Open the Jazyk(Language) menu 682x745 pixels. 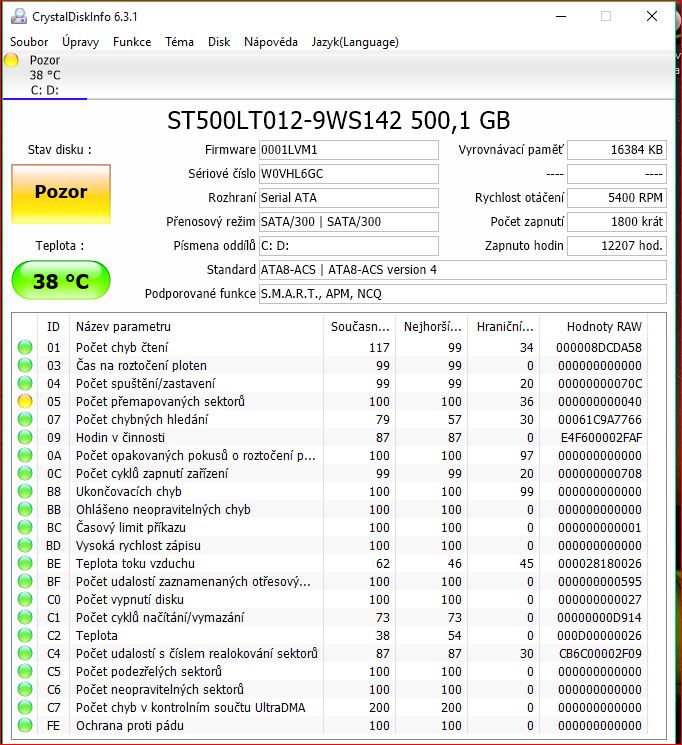coord(355,42)
